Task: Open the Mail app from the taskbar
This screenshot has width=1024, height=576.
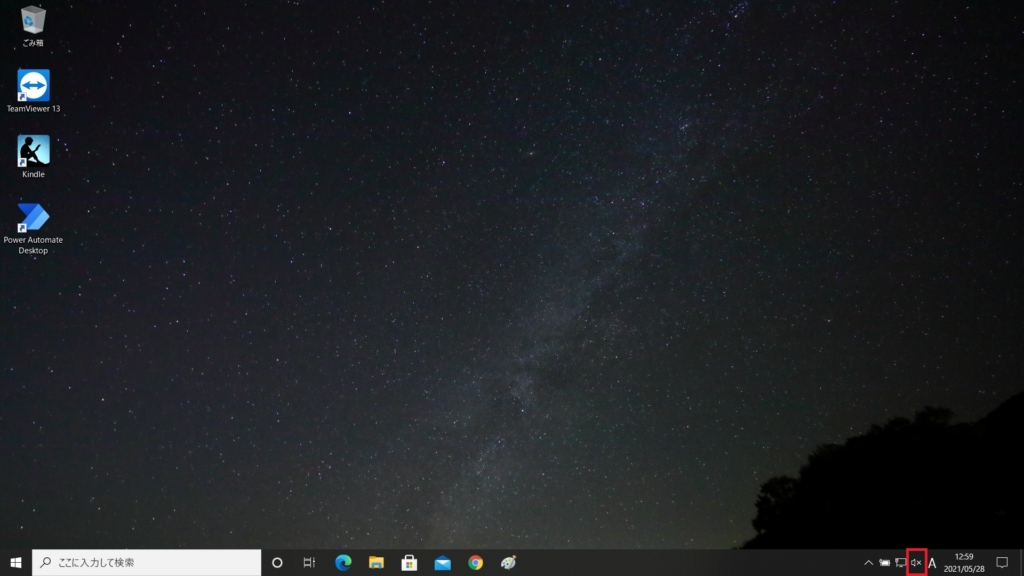Action: 442,562
